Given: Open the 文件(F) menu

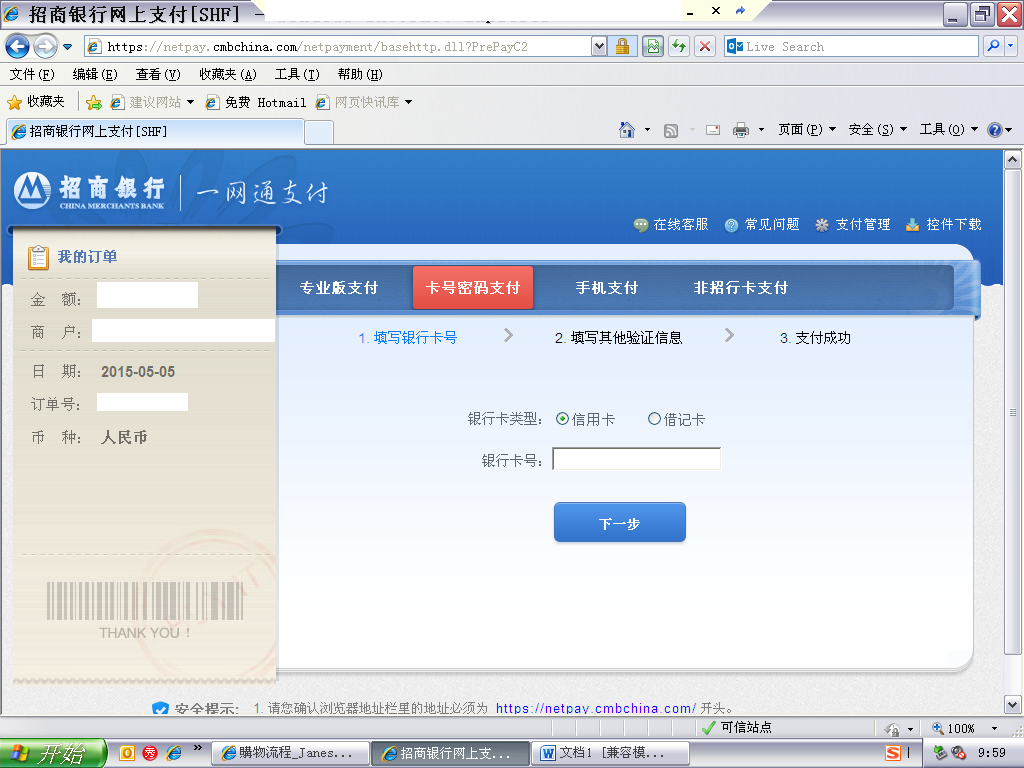Looking at the screenshot, I should coord(32,74).
